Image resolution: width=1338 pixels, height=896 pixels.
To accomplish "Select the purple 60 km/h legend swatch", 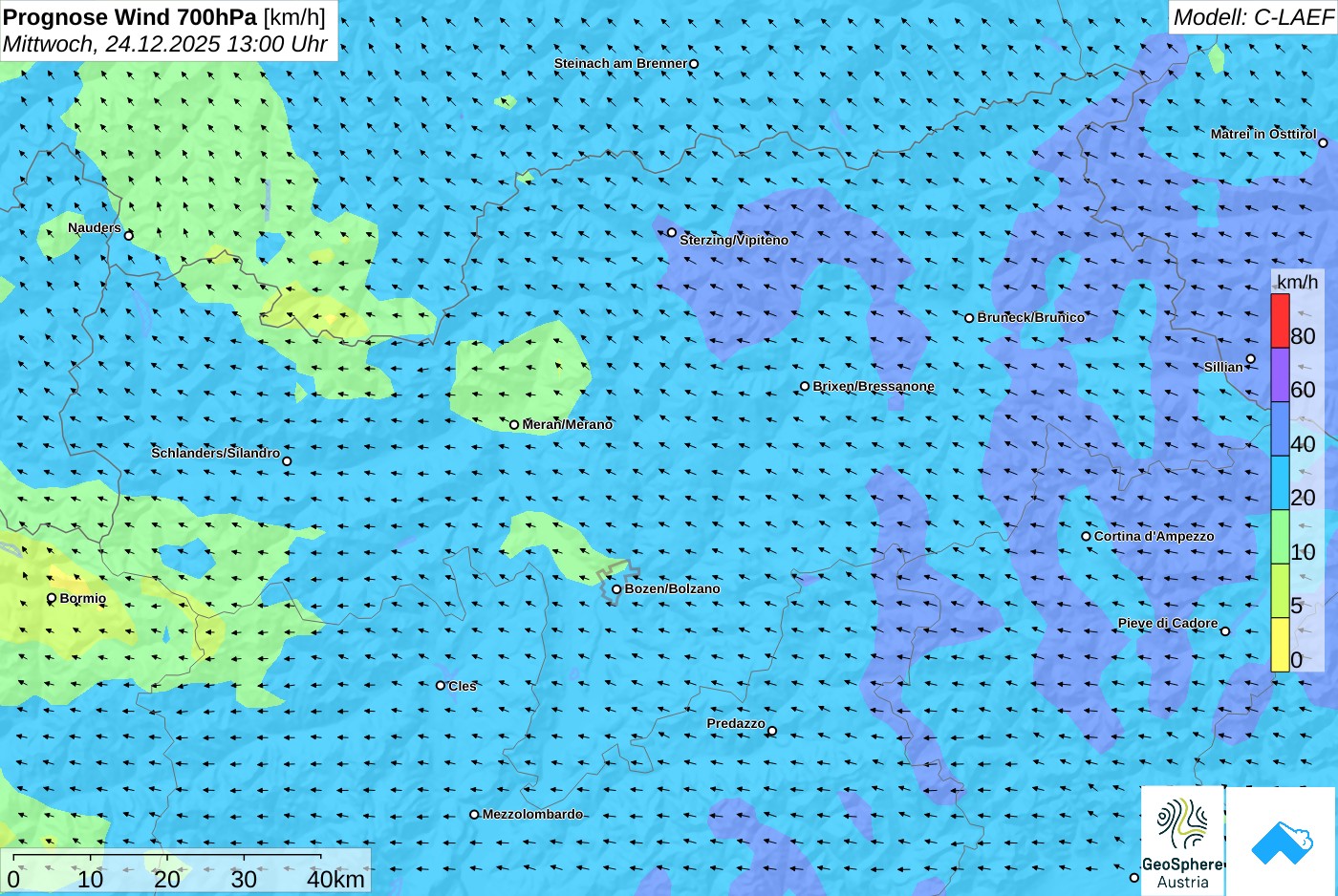I will 1280,374.
